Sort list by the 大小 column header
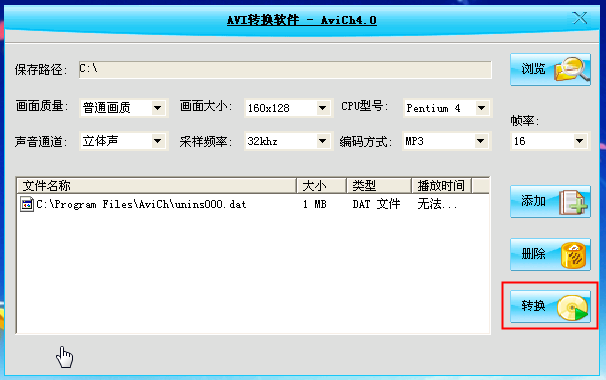 321,186
